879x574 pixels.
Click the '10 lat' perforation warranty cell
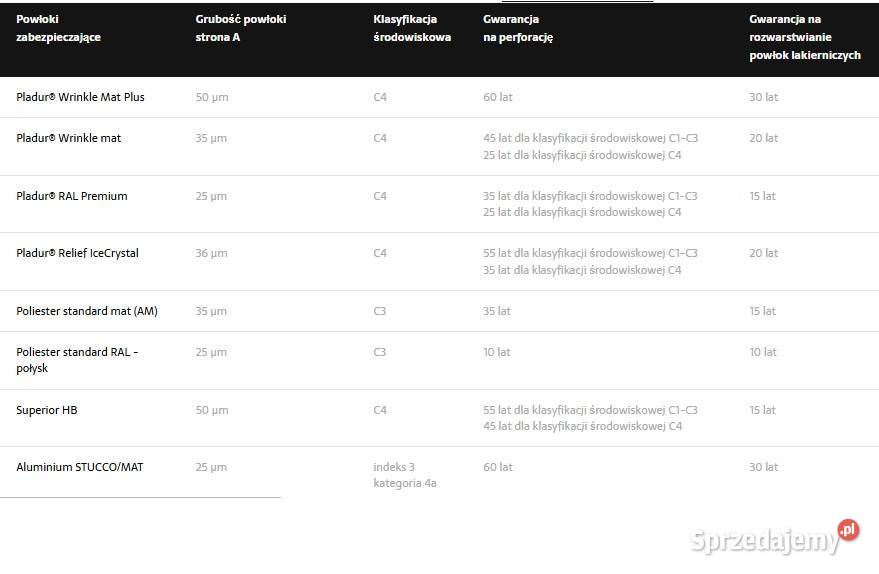point(496,352)
